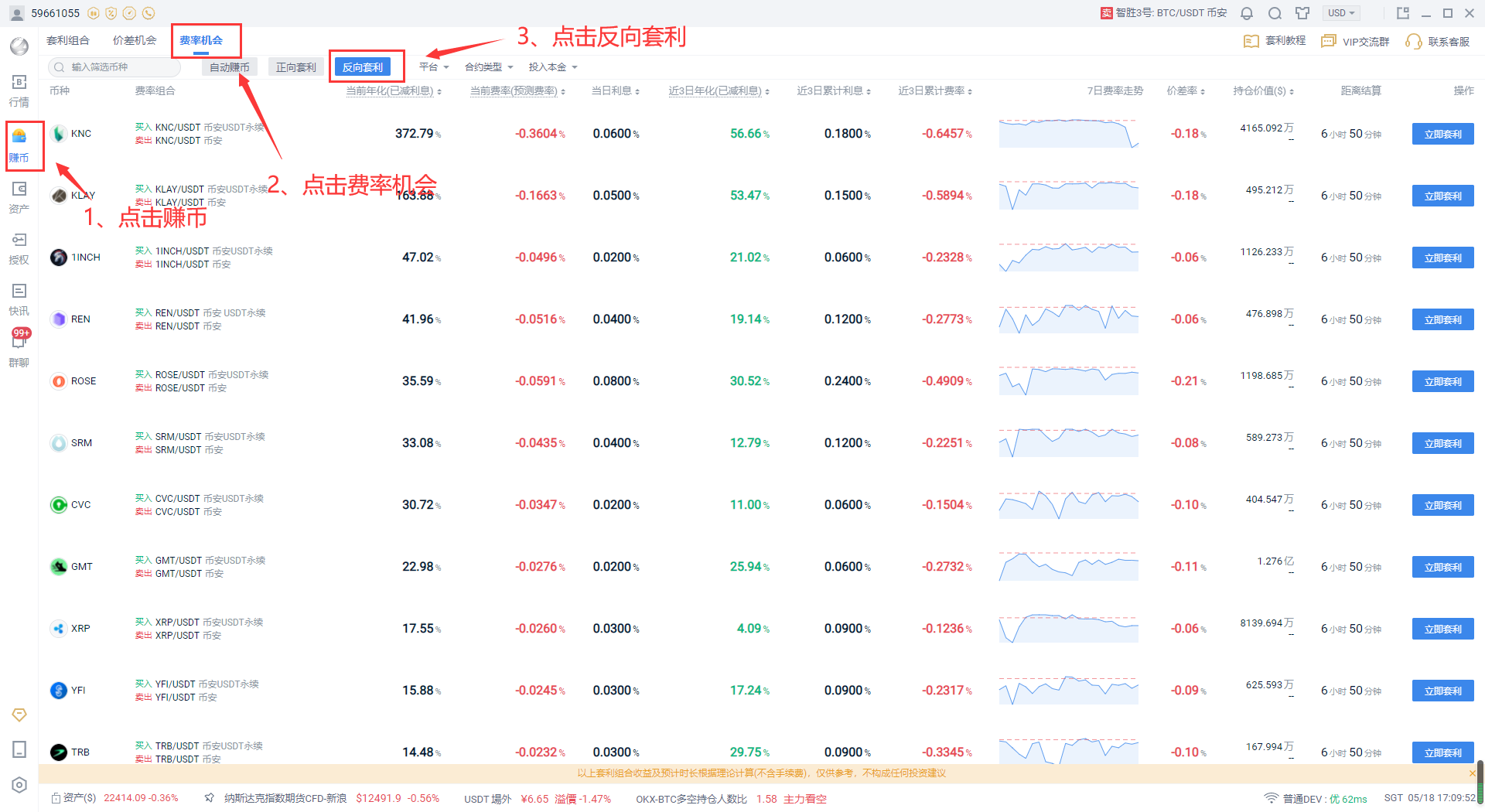Open the hexagon settings icon in the sidebar
Viewport: 1485px width, 812px height.
tap(19, 785)
